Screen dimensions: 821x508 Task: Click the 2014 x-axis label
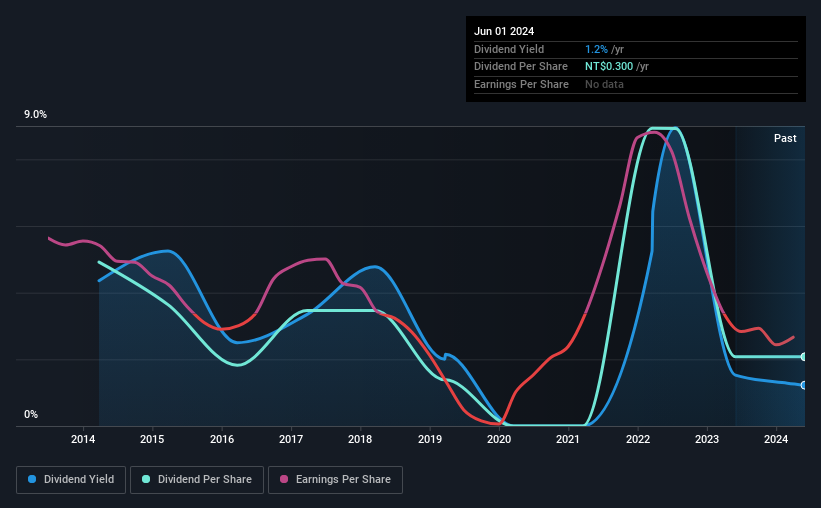click(x=83, y=439)
